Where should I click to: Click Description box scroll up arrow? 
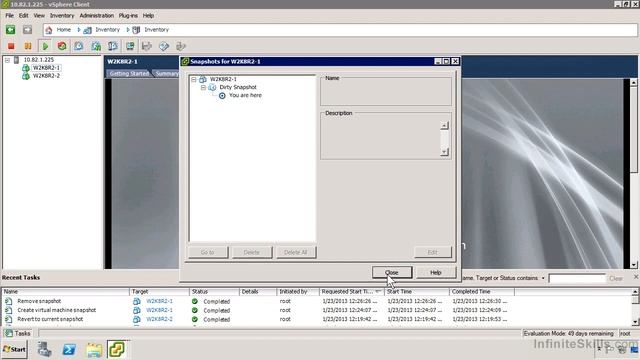point(444,126)
